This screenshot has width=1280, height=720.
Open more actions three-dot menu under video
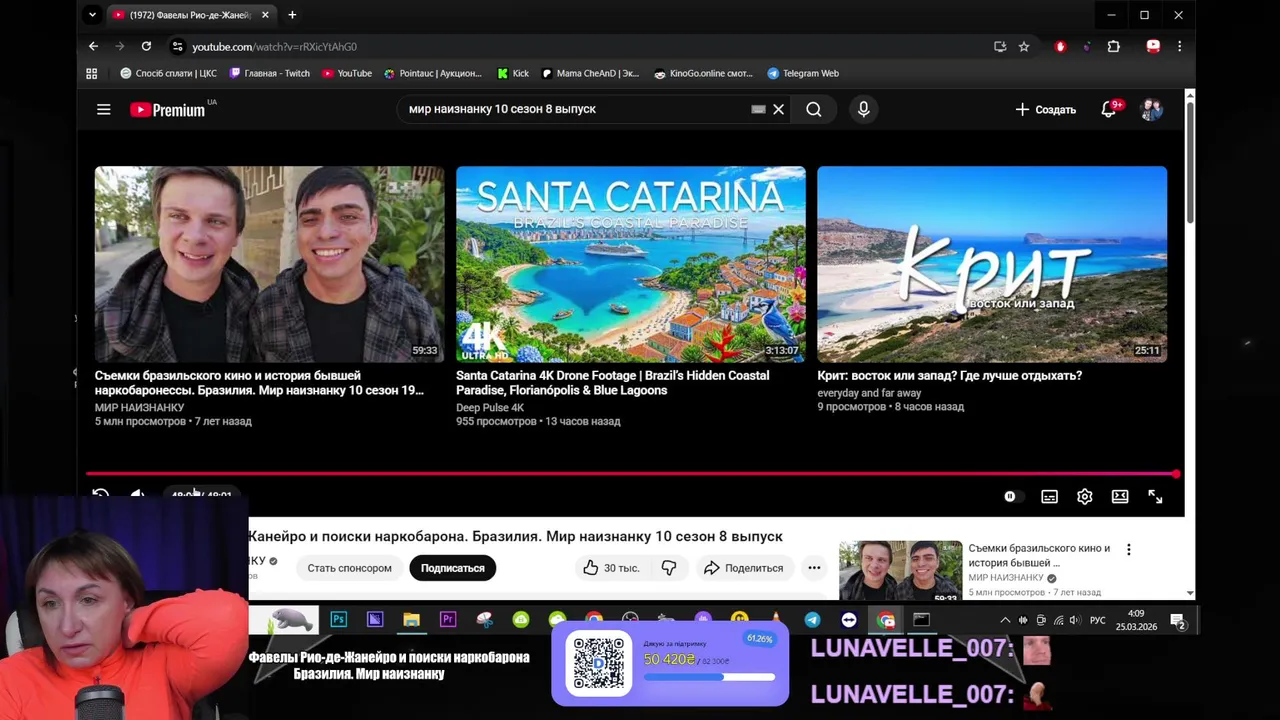pos(814,568)
